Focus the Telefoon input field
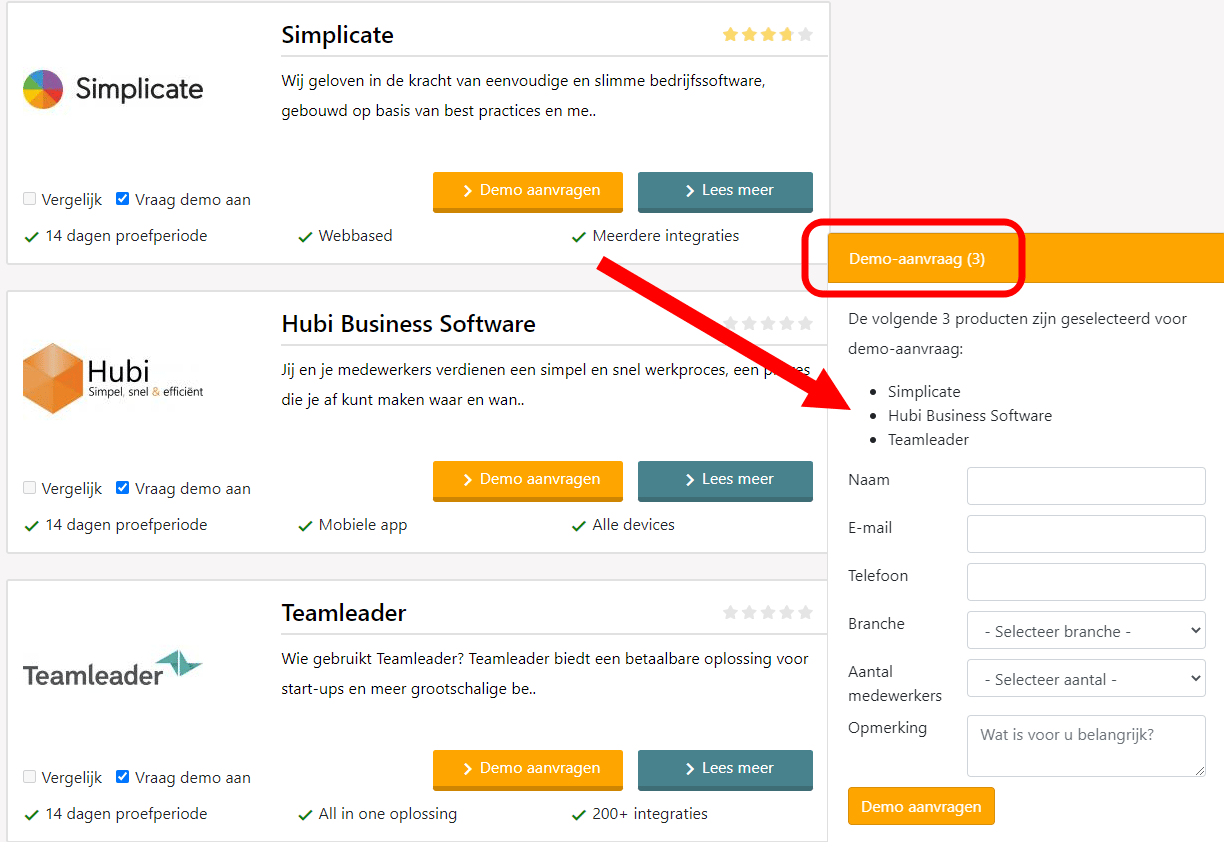The width and height of the screenshot is (1224, 842). click(x=1086, y=582)
